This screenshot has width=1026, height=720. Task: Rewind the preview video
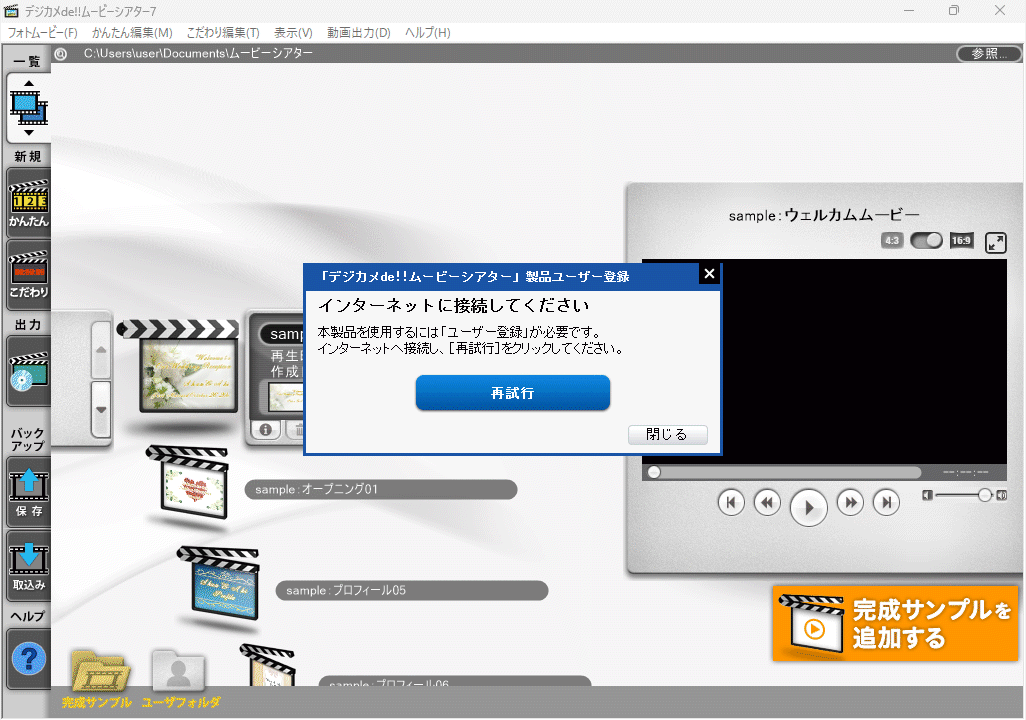[x=767, y=503]
